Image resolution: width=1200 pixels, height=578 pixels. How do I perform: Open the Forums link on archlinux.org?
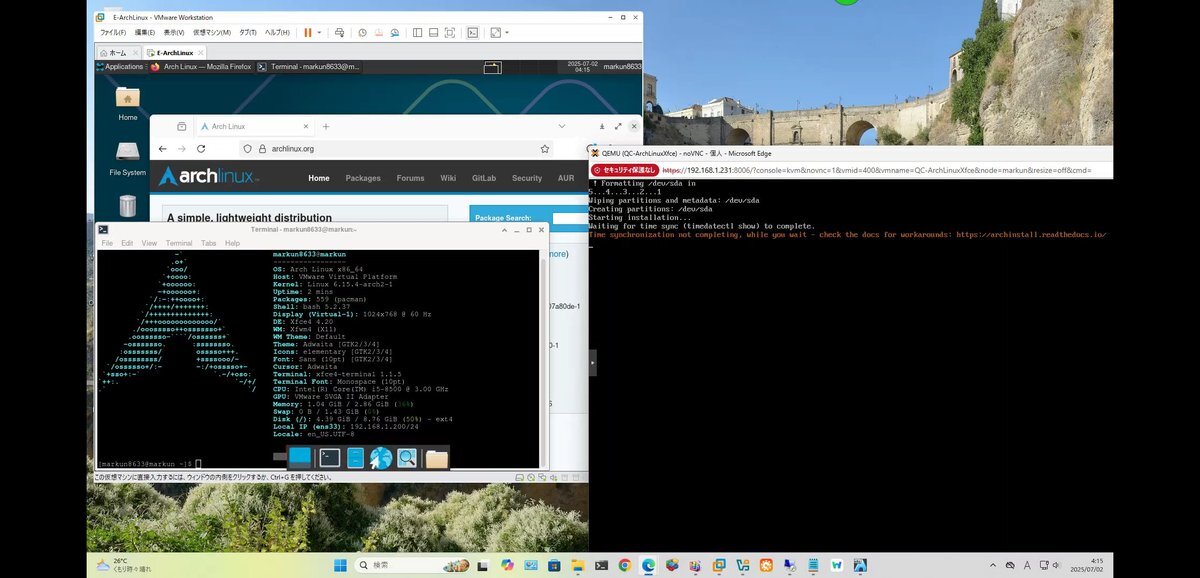411,178
